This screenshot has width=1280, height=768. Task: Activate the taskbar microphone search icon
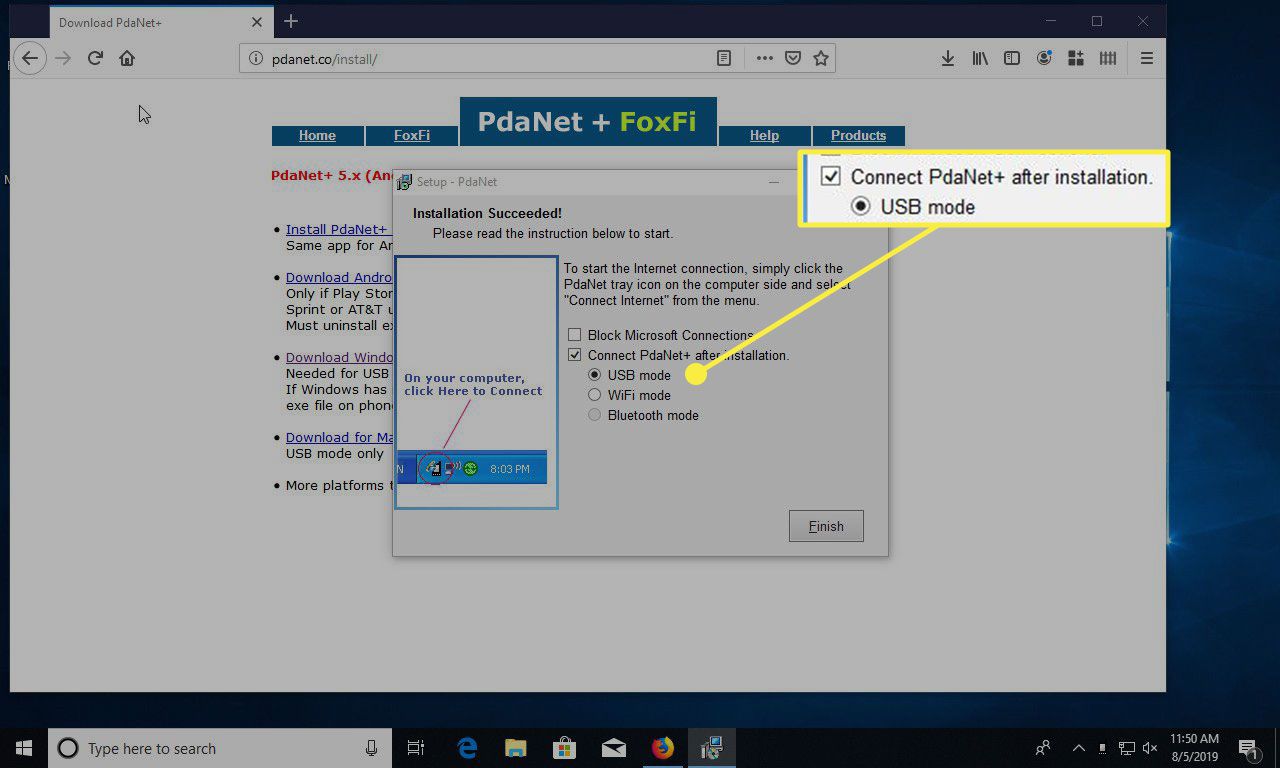371,748
